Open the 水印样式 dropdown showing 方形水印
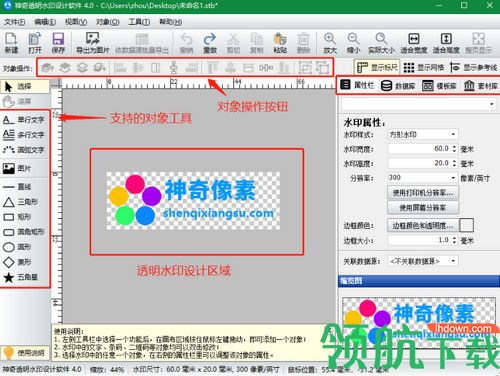The width and height of the screenshot is (500, 376). point(423,135)
